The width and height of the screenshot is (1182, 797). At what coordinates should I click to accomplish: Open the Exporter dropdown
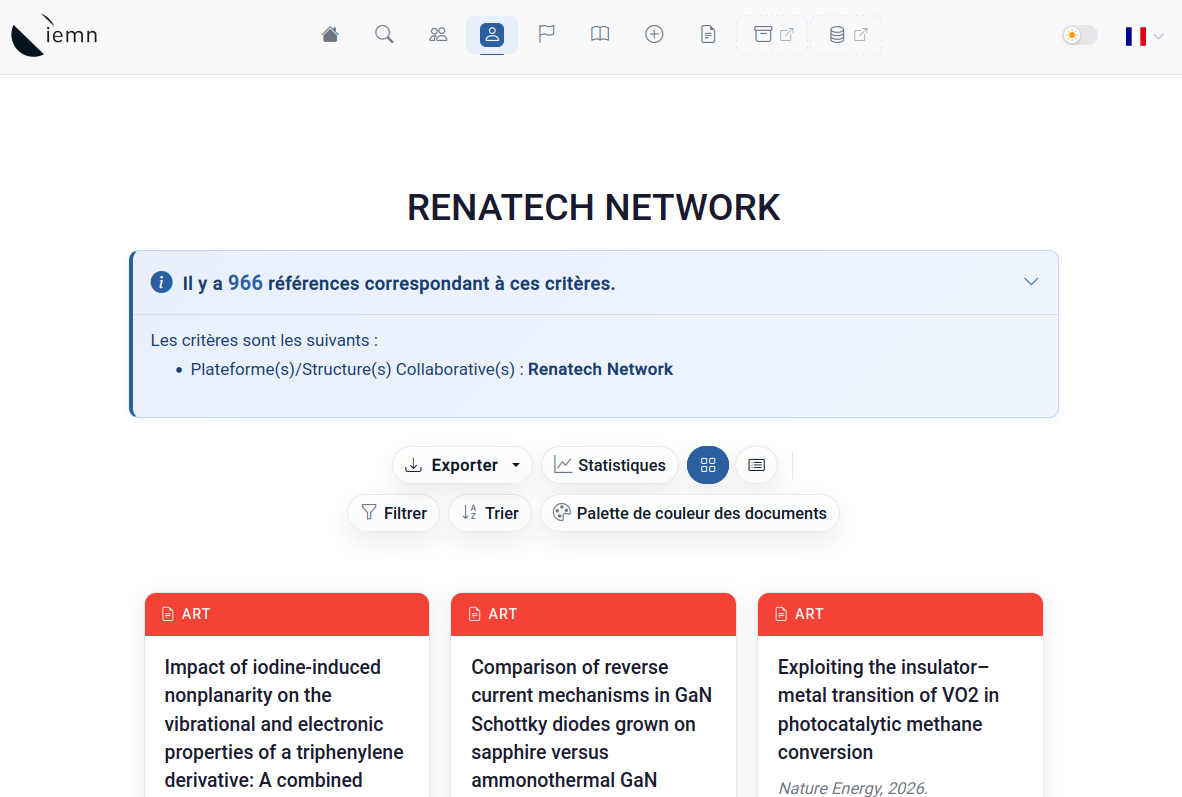click(462, 465)
